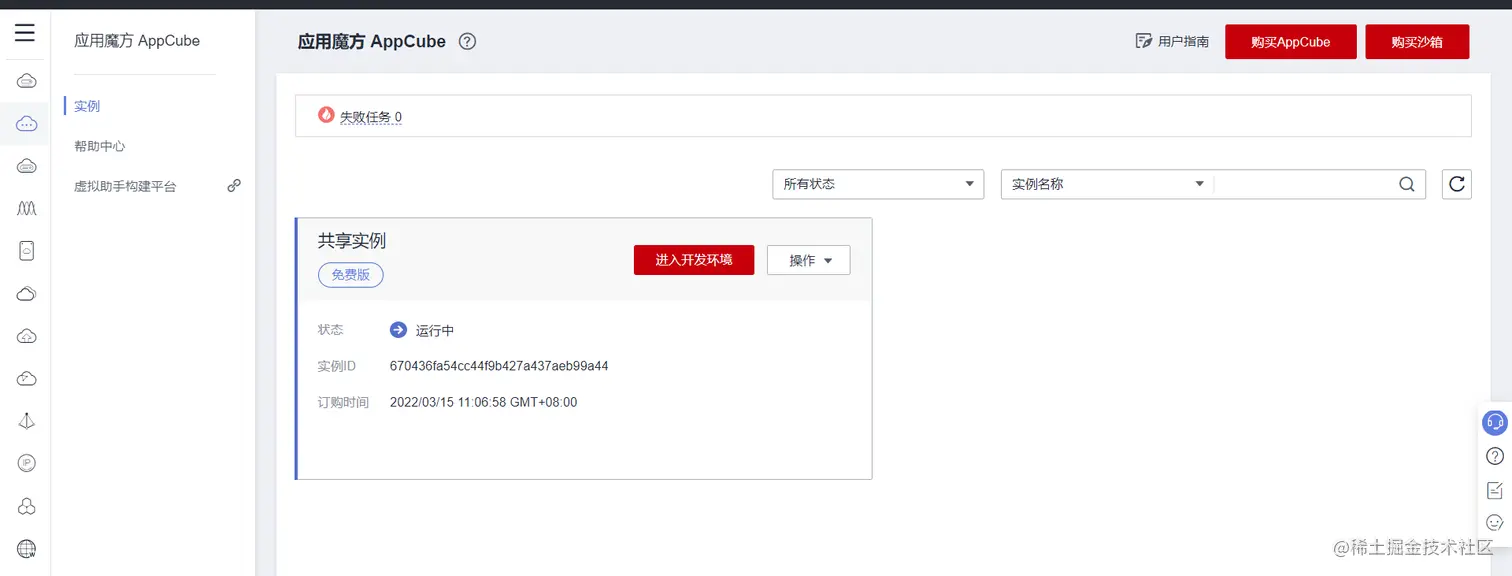The image size is (1512, 576).
Task: Expand the 操作 dropdown on shared instance
Action: pos(808,260)
